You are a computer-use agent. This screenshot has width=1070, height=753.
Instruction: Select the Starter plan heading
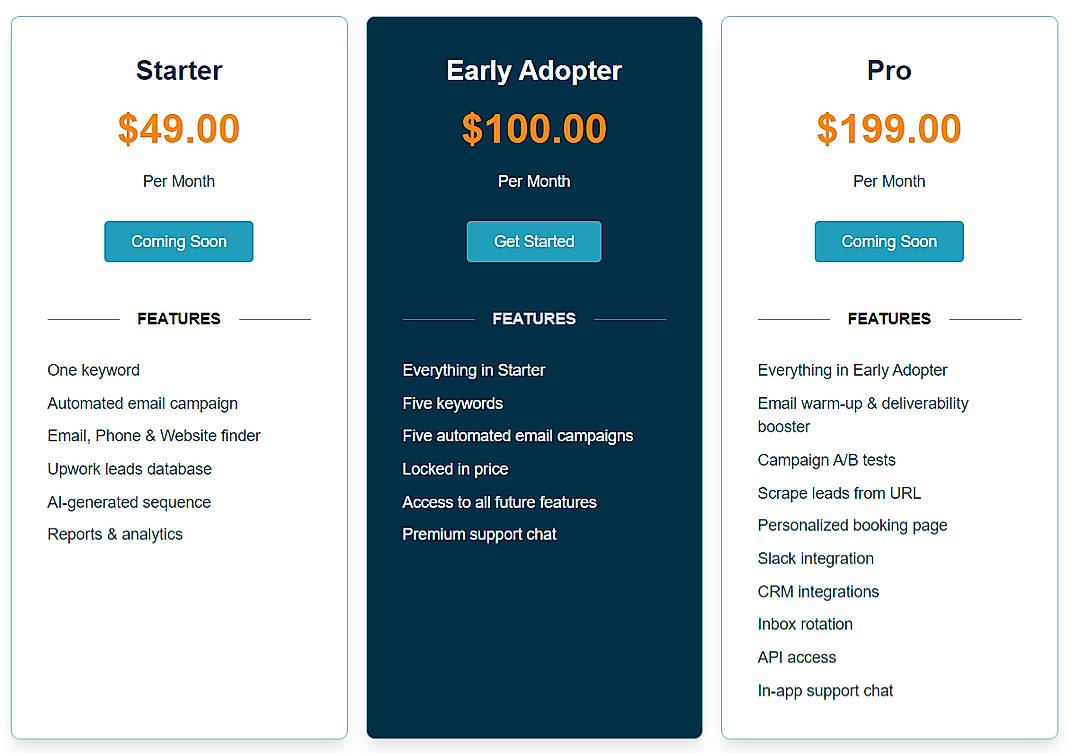tap(178, 70)
